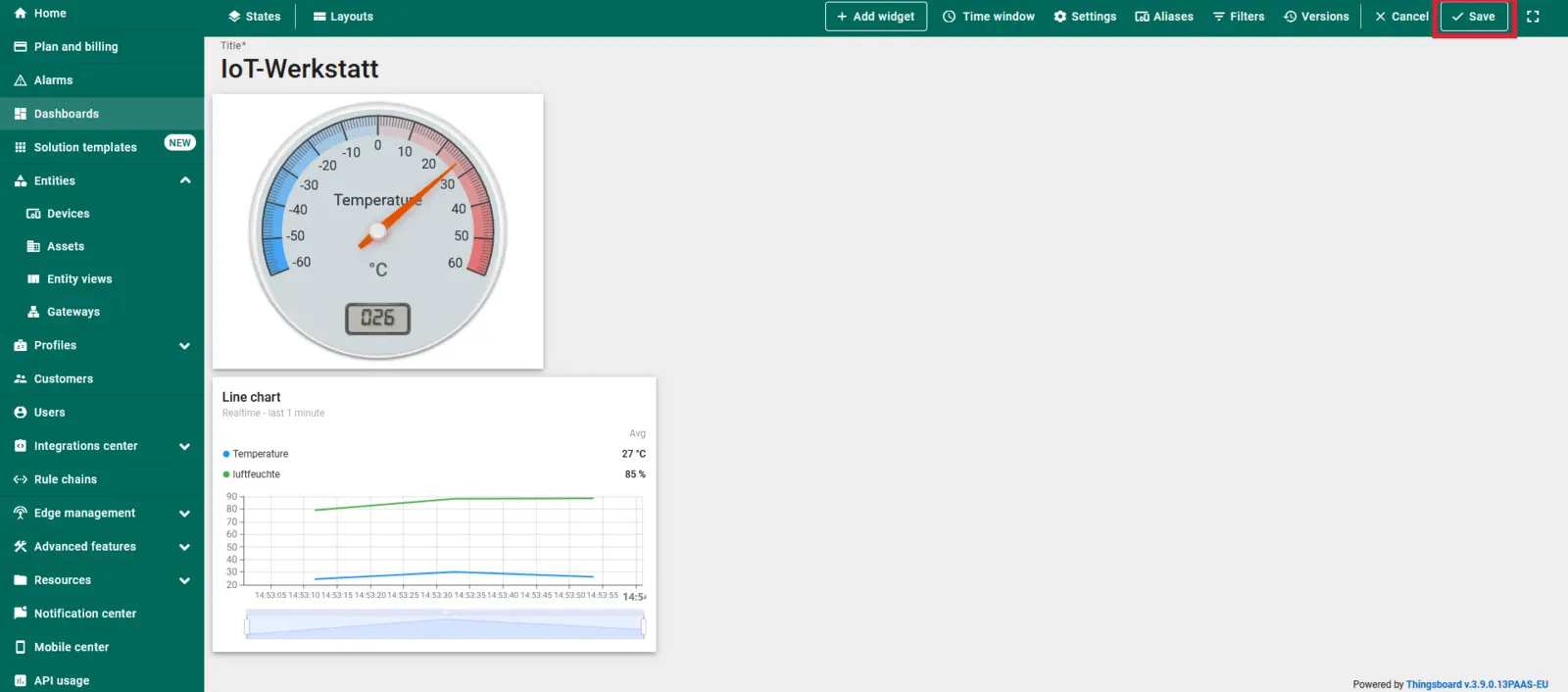Click the Notification center icon

coord(21,614)
